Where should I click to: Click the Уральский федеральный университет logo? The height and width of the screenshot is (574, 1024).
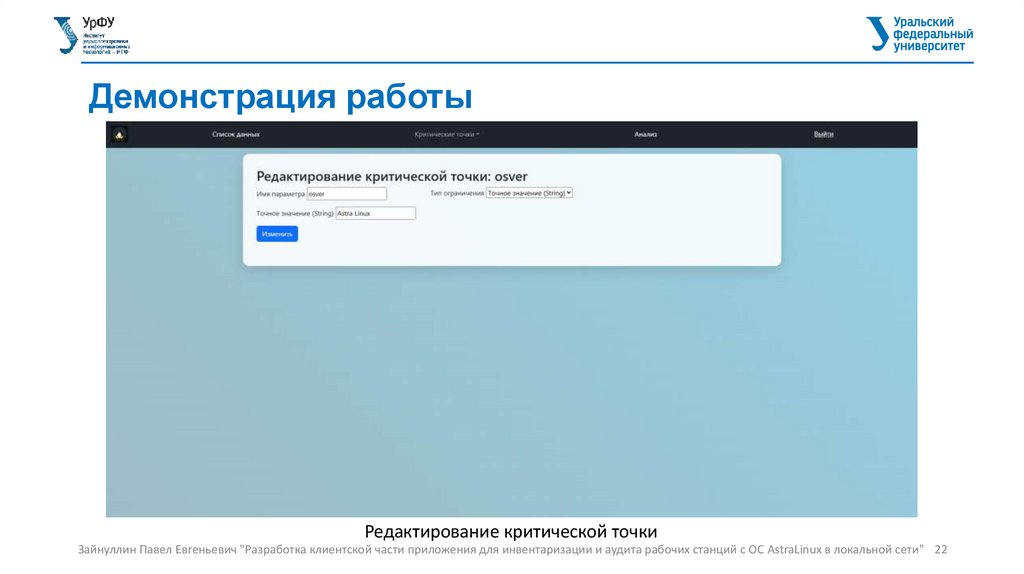tap(920, 34)
